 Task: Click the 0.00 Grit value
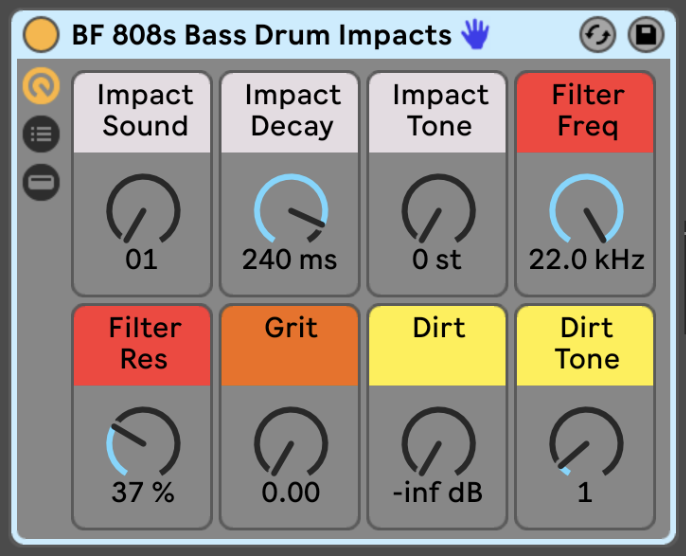(290, 492)
